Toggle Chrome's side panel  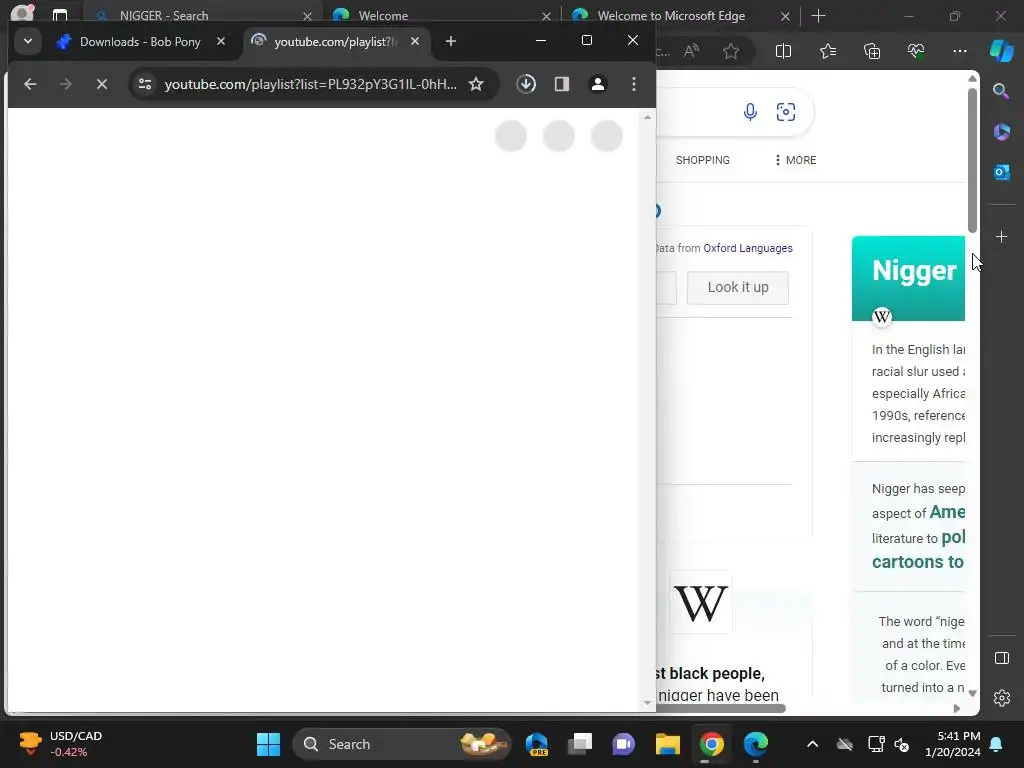[562, 84]
